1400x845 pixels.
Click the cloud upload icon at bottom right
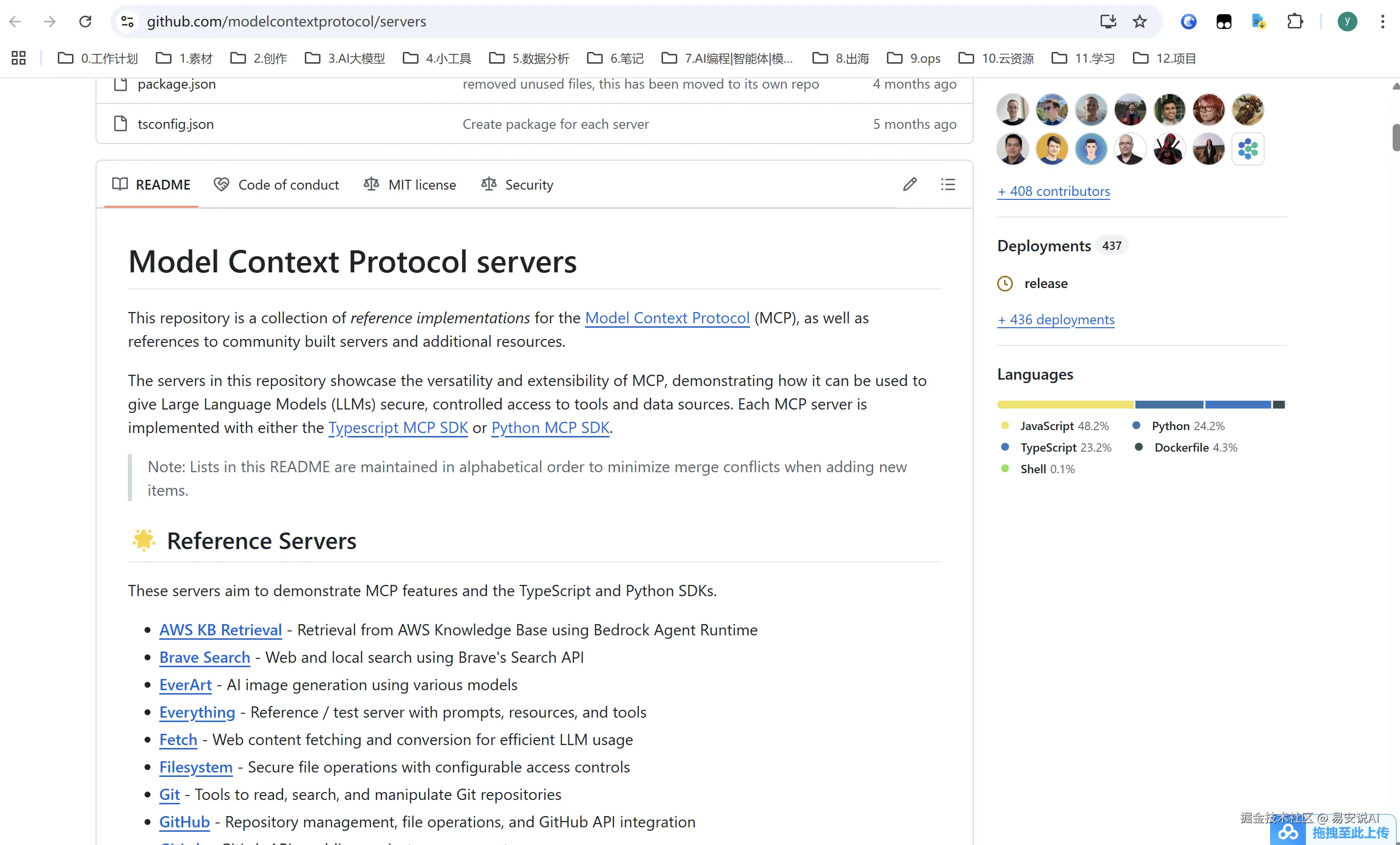(1288, 832)
